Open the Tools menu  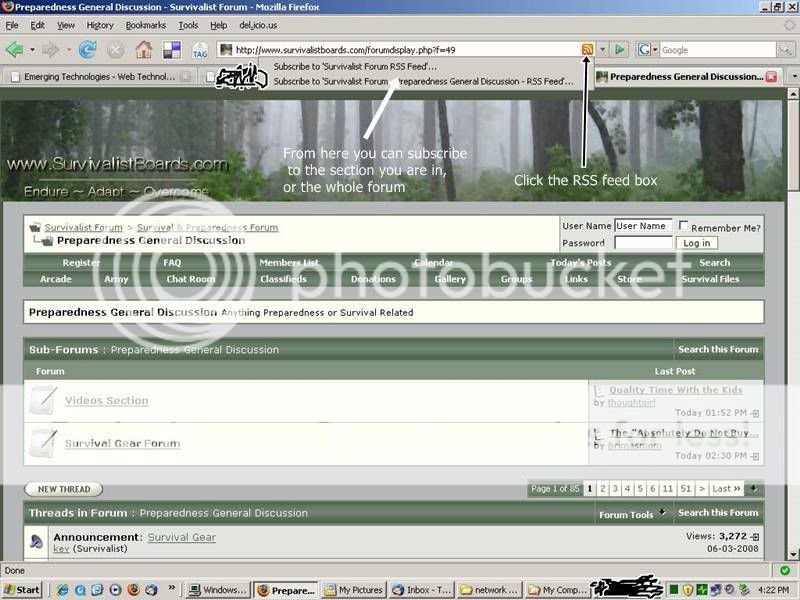pyautogui.click(x=188, y=25)
